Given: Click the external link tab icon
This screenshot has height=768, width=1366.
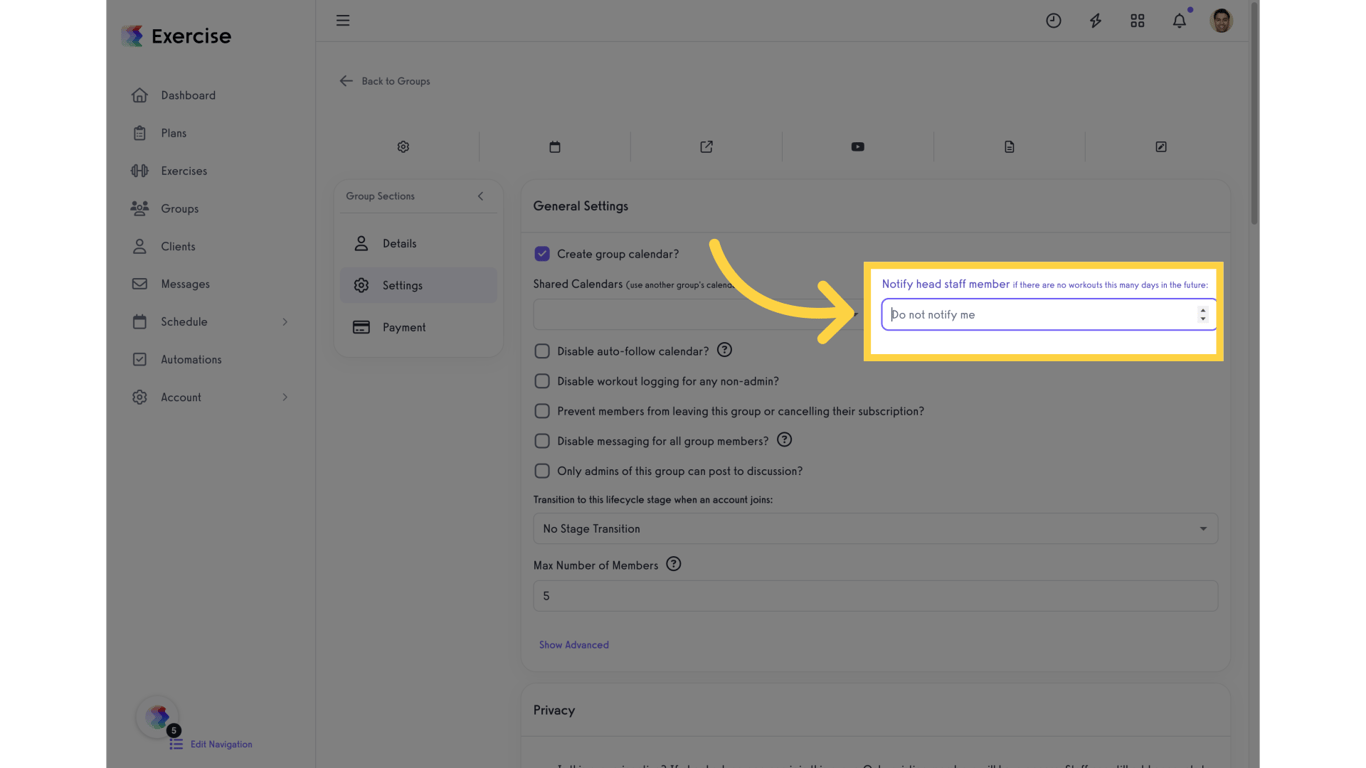Looking at the screenshot, I should (x=706, y=146).
